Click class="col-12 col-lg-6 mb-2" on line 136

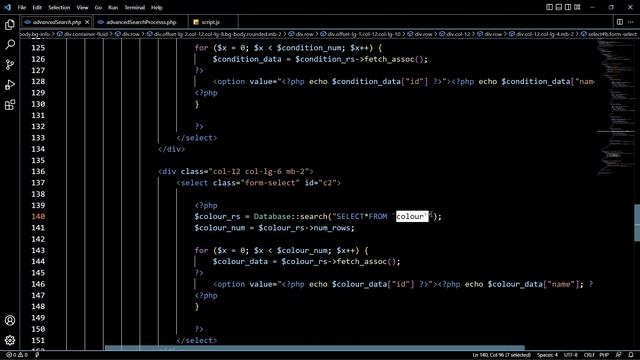[245, 171]
